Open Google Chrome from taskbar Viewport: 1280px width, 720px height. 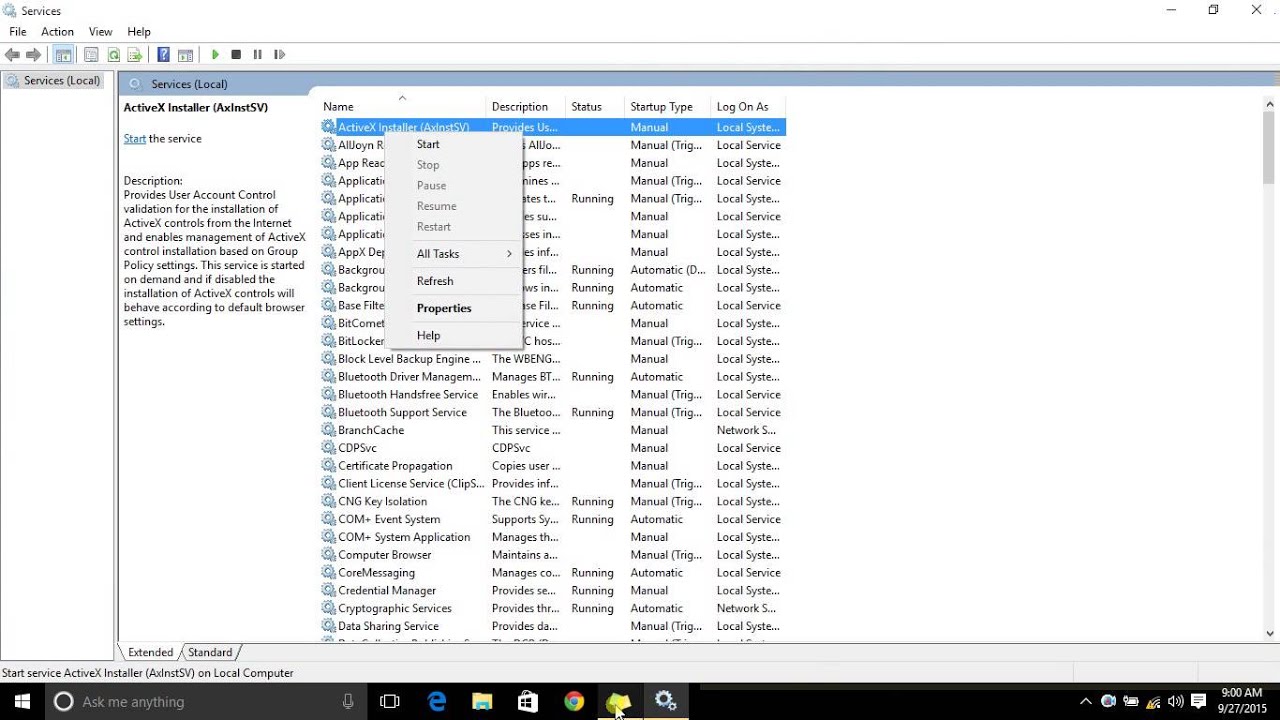pos(574,701)
